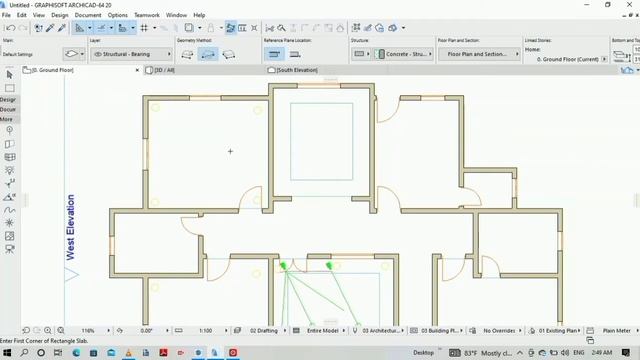Screen dimensions: 640x360
Task: Open the File menu
Action: 6,15
